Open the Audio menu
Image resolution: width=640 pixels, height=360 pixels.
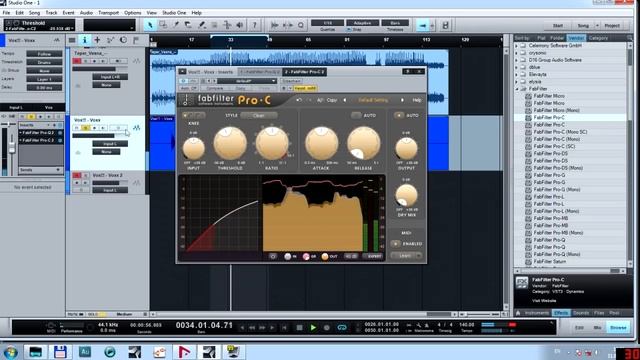[86, 13]
